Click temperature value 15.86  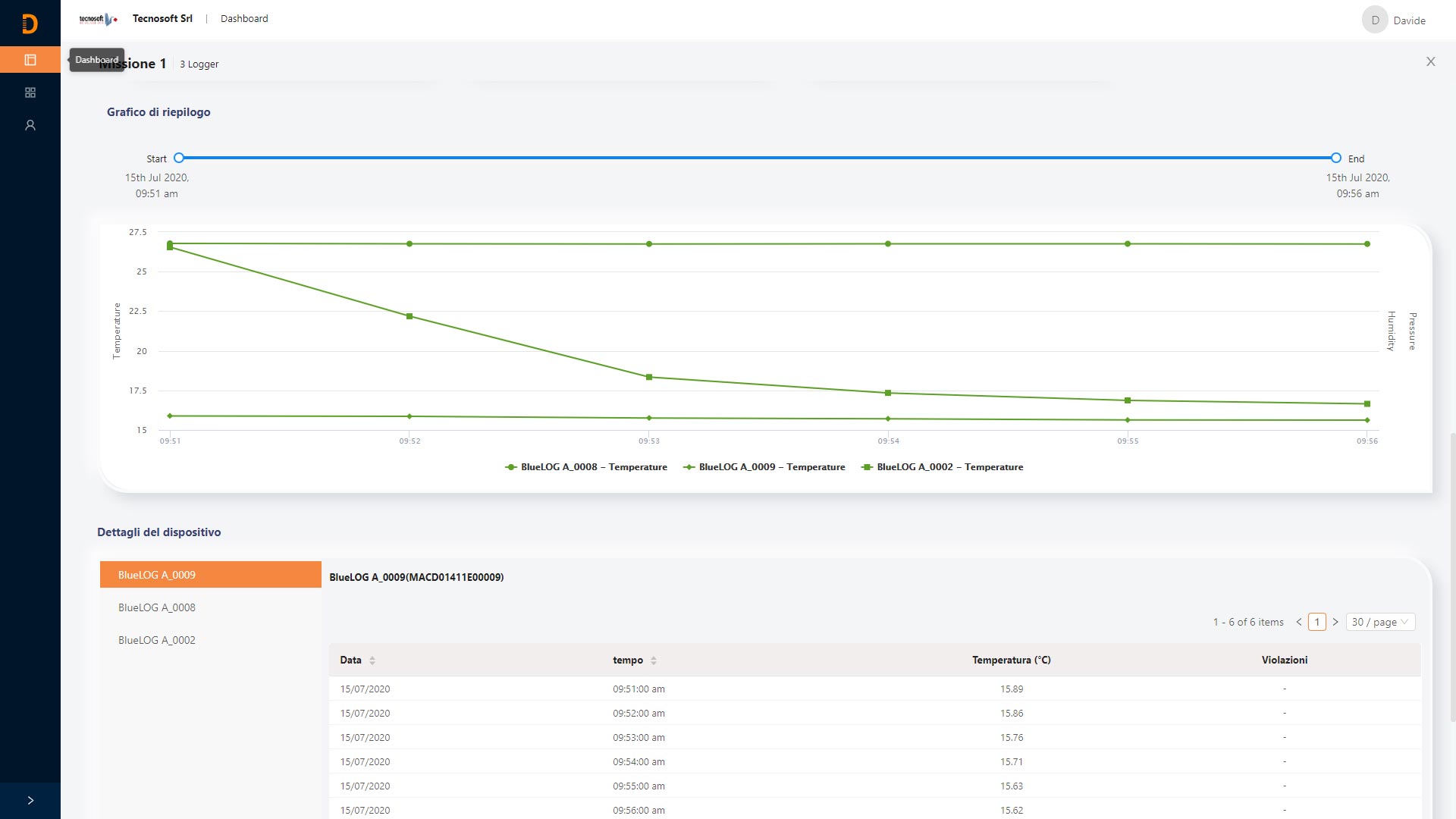1012,714
